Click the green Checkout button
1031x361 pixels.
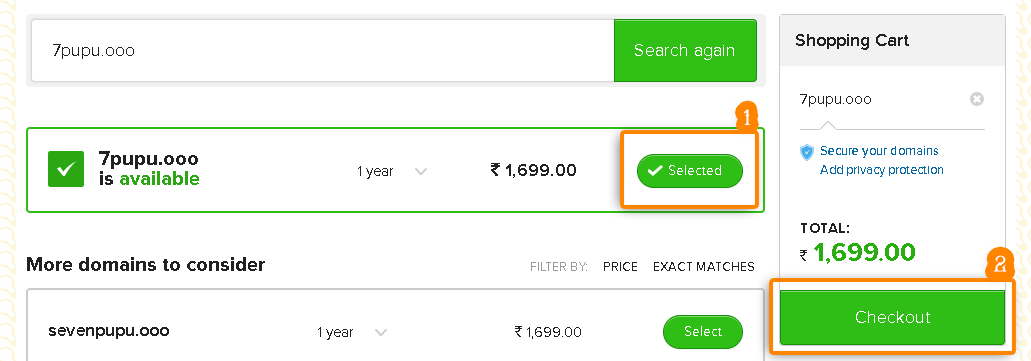892,317
